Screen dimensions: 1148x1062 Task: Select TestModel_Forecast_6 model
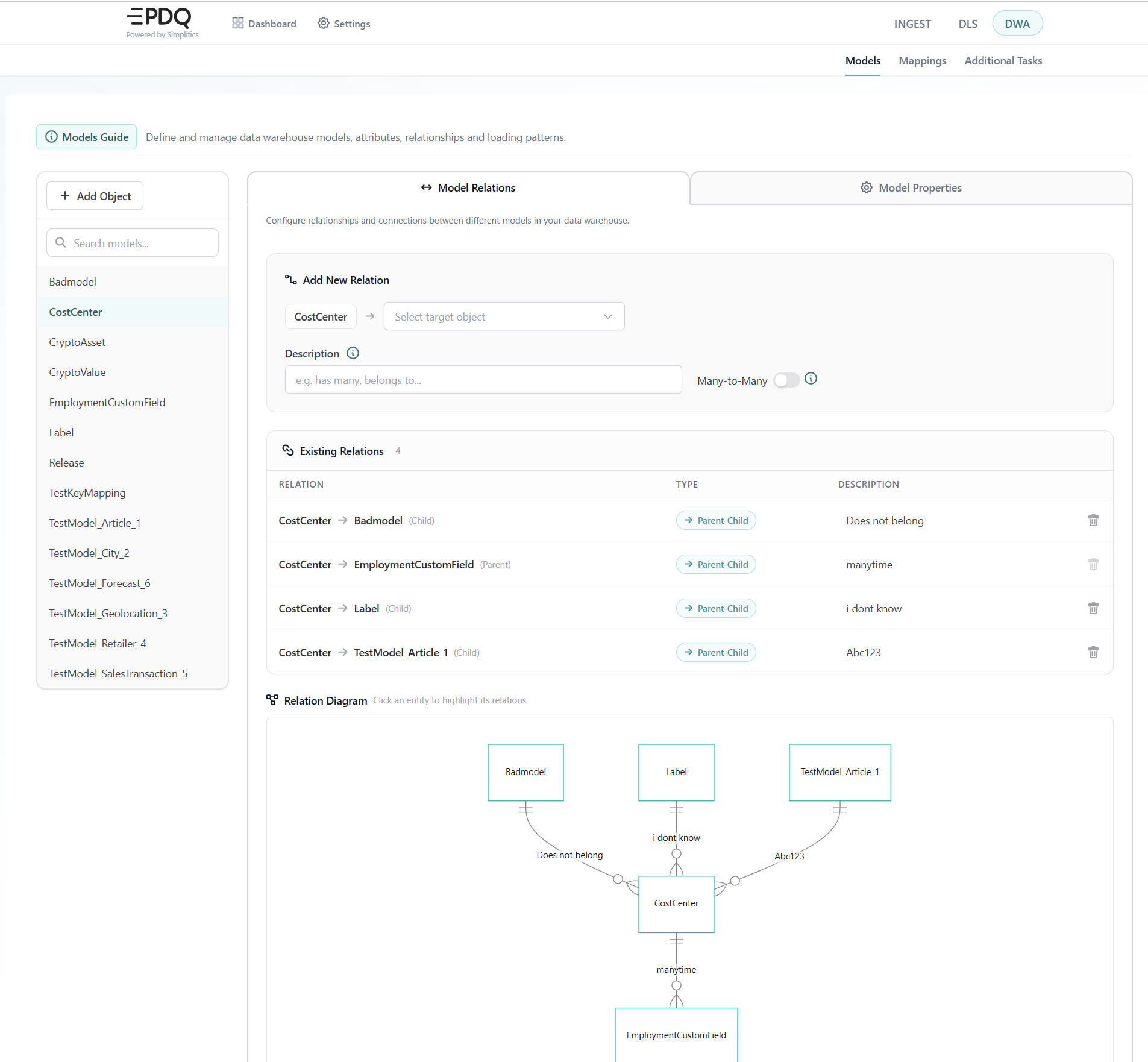point(133,583)
